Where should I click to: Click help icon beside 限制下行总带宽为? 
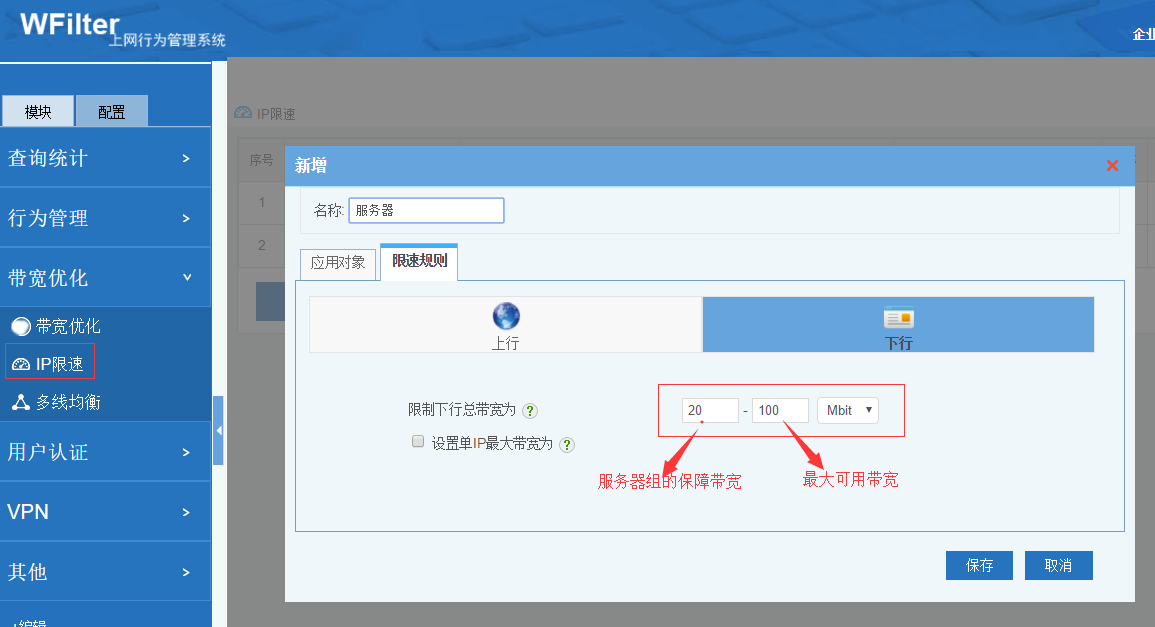(530, 411)
